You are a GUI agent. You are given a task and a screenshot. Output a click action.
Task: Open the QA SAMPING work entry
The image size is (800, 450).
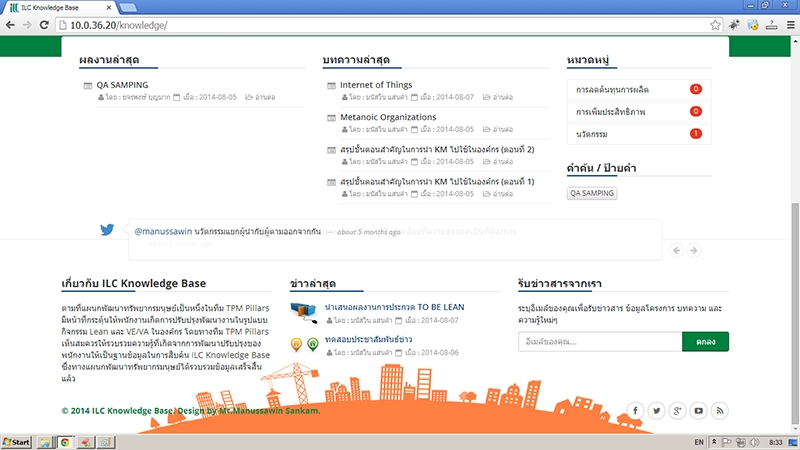122,85
